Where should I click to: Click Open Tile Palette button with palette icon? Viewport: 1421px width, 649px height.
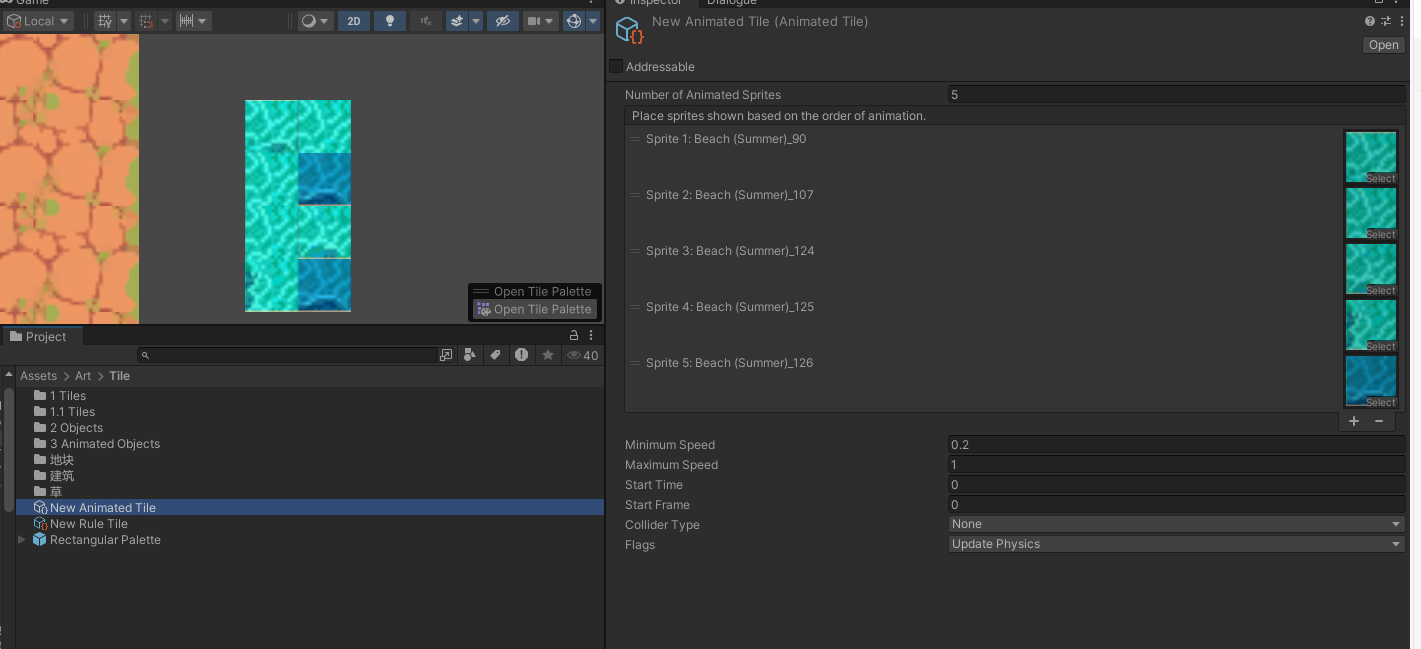[x=534, y=310]
